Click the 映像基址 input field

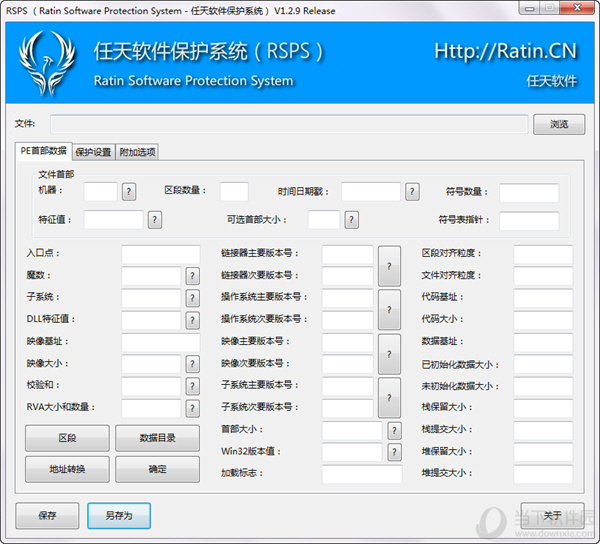161,342
